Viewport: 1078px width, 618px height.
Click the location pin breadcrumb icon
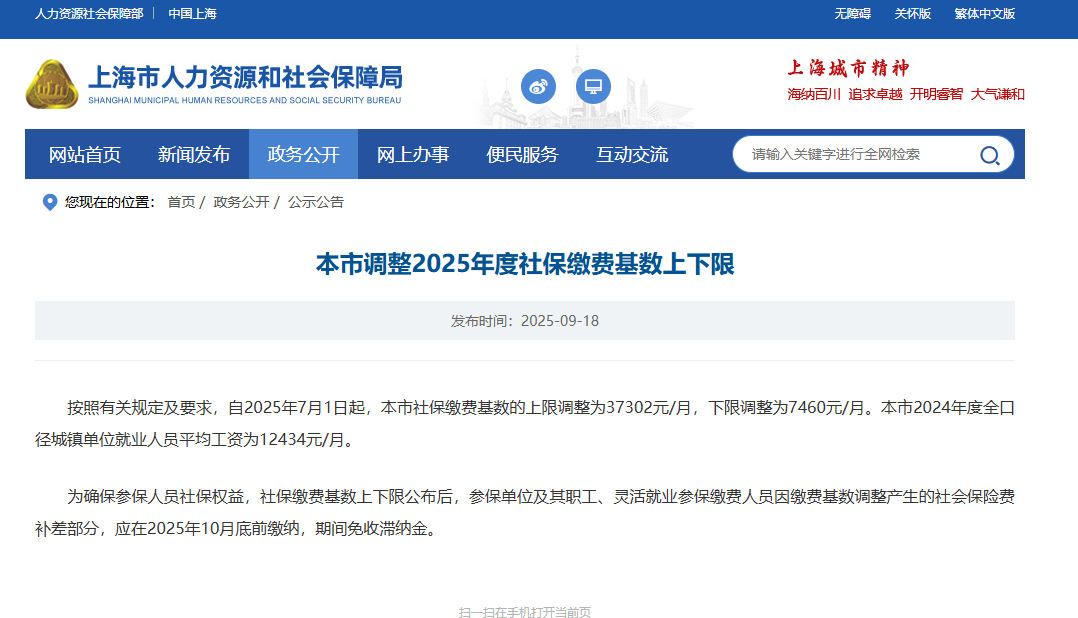coord(50,202)
